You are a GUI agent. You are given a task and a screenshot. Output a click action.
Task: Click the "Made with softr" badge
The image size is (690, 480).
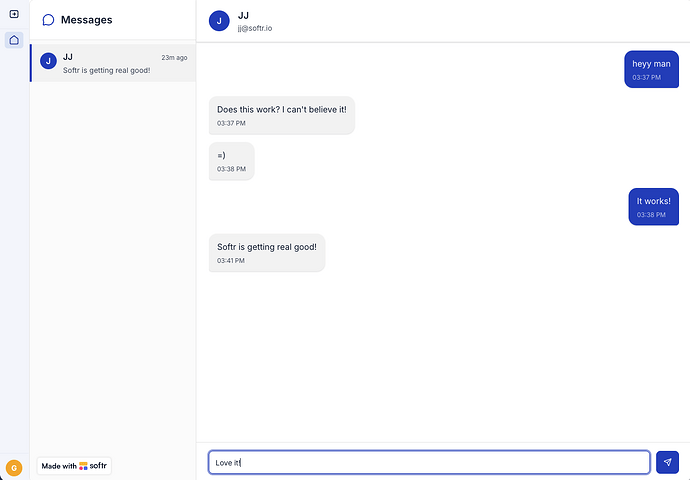[x=74, y=466]
